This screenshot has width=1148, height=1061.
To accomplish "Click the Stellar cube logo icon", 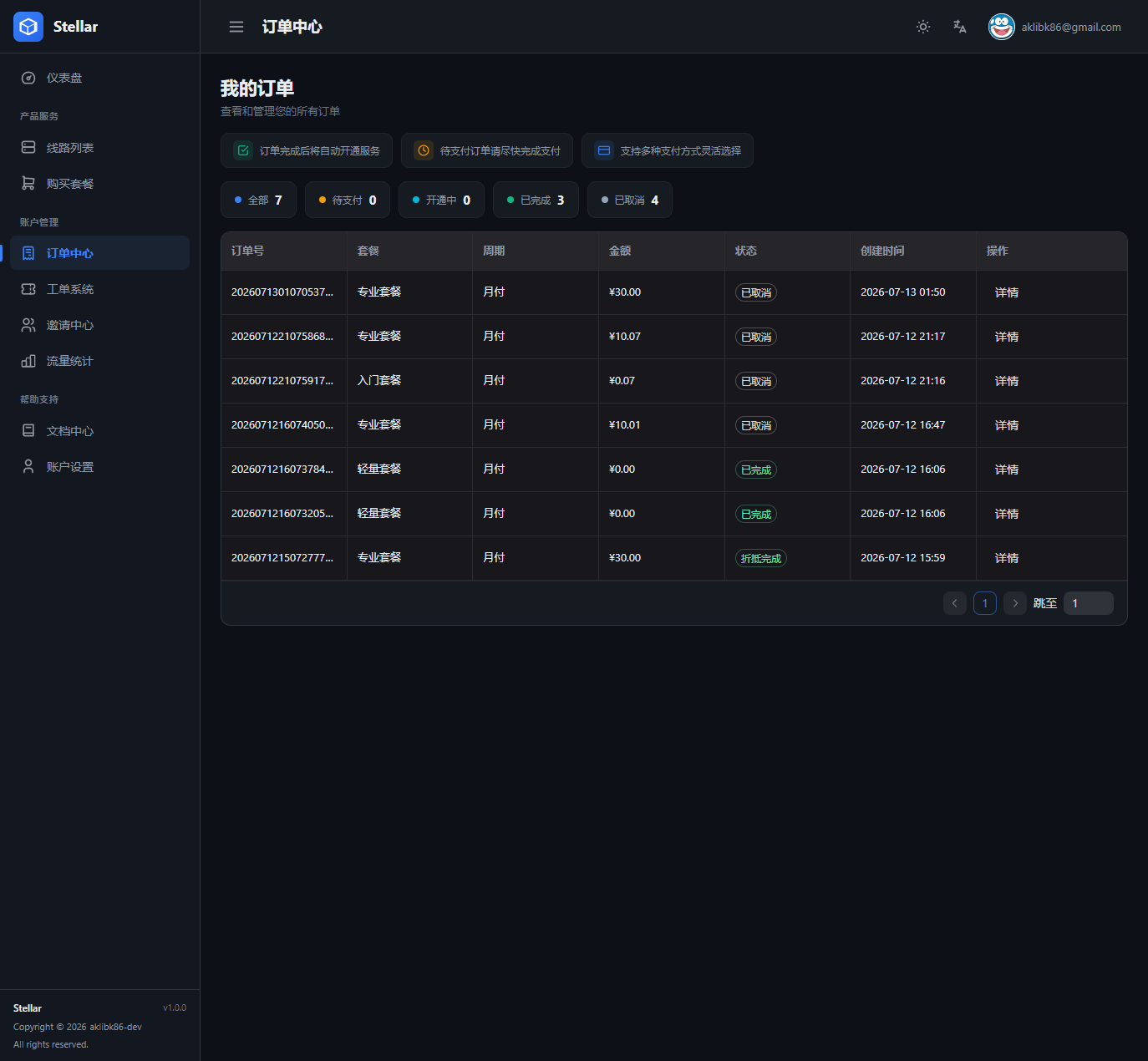I will pos(28,27).
